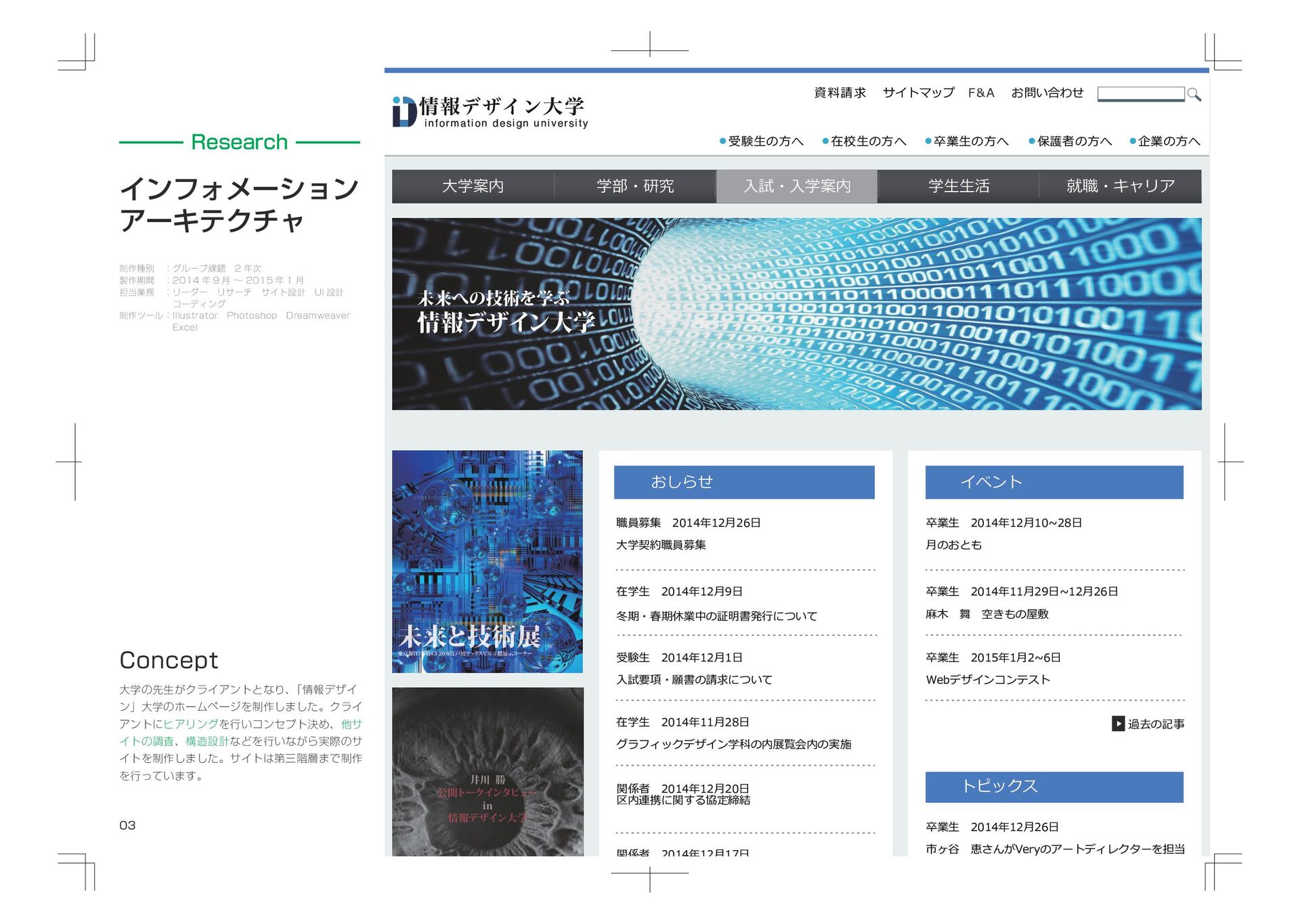Open the Webデザインコンテスト event

(987, 680)
